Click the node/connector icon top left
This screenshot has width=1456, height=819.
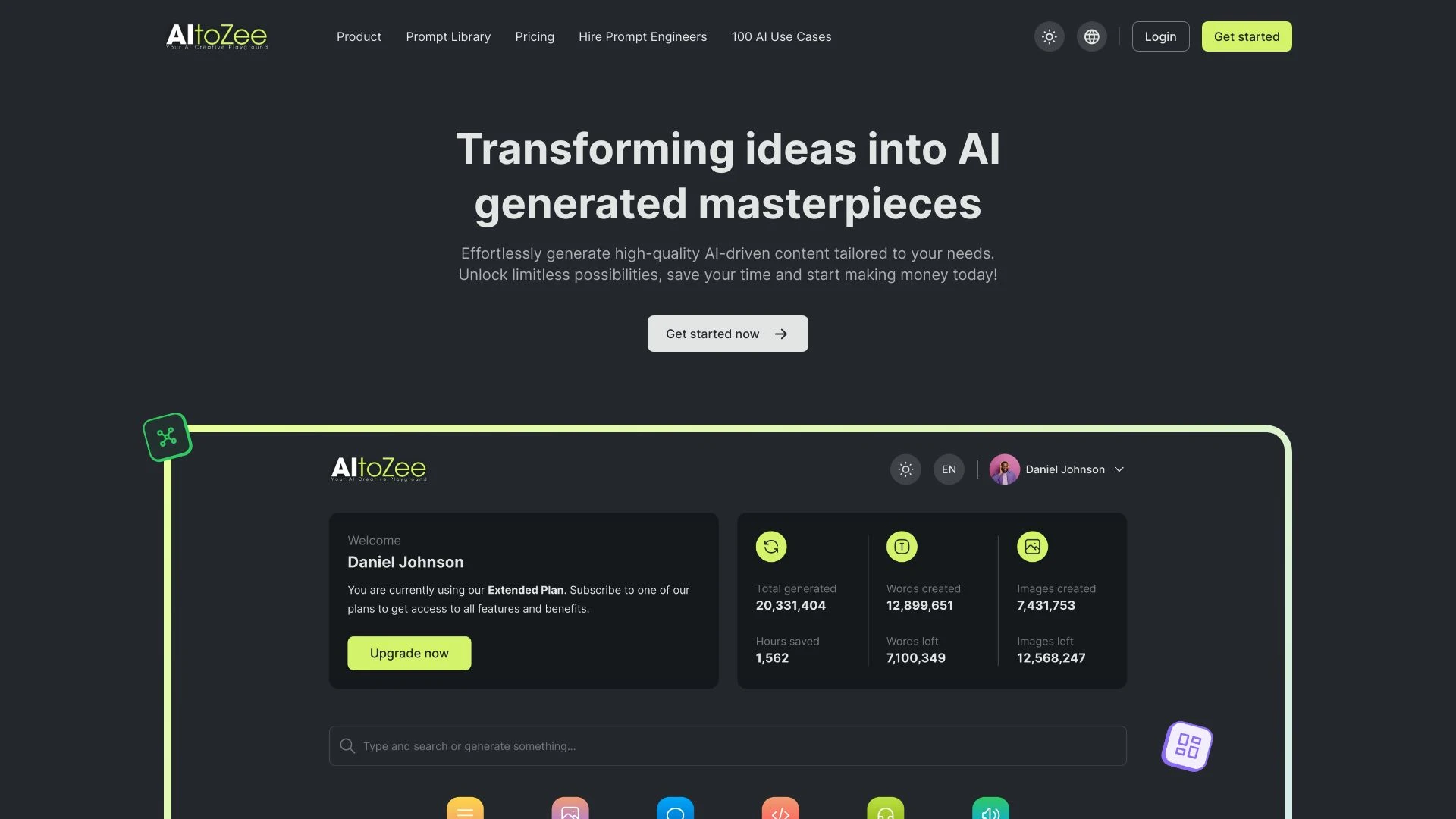pos(167,437)
